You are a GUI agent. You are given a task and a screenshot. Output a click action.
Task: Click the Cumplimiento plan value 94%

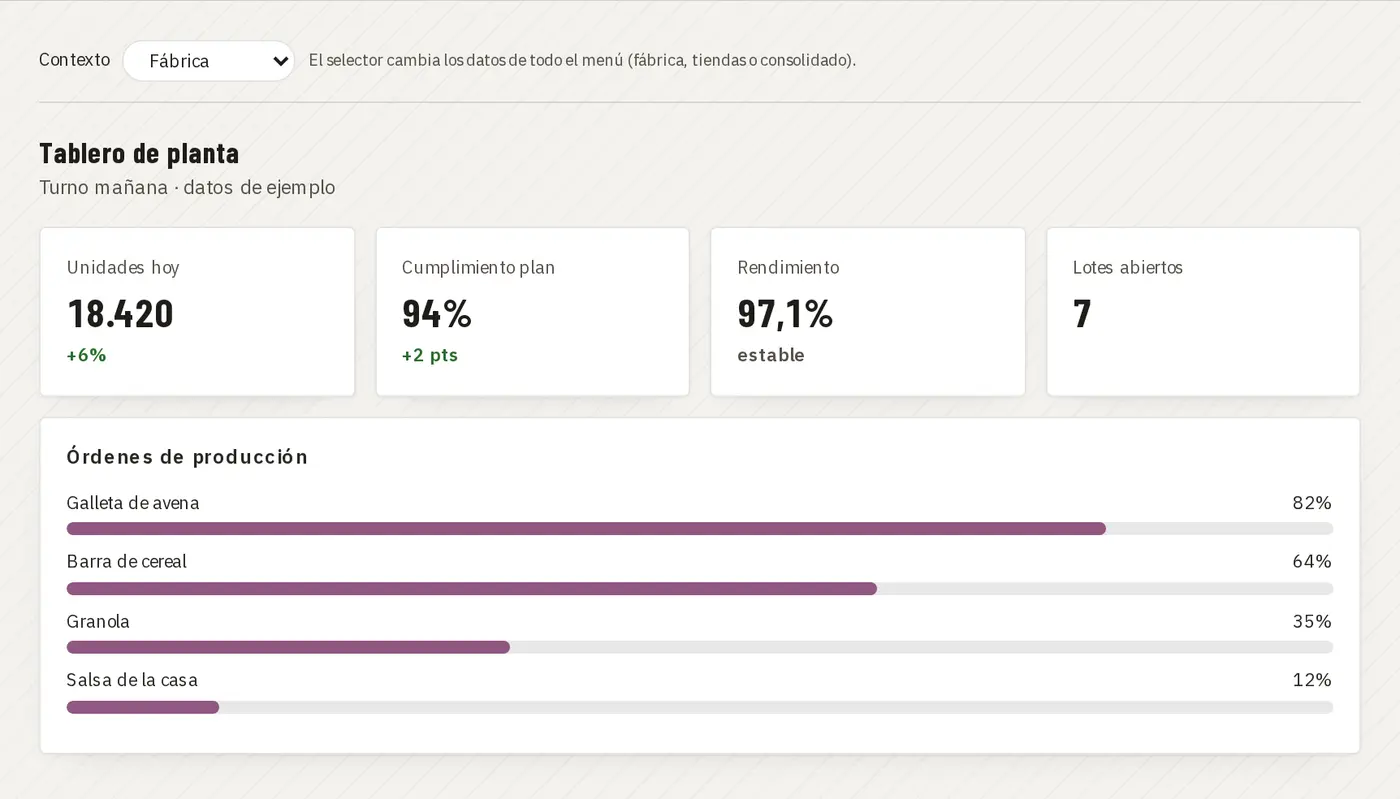click(x=436, y=314)
